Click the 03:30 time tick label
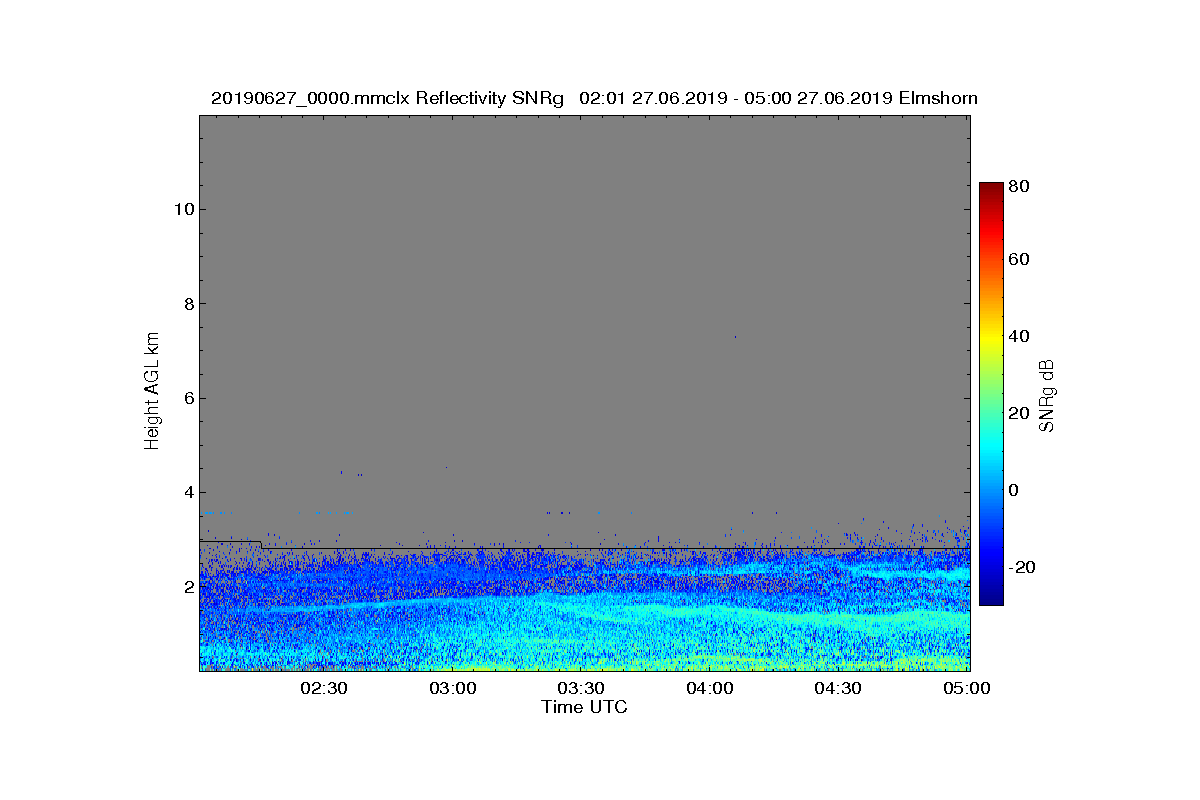Image resolution: width=1200 pixels, height=800 pixels. (x=581, y=688)
